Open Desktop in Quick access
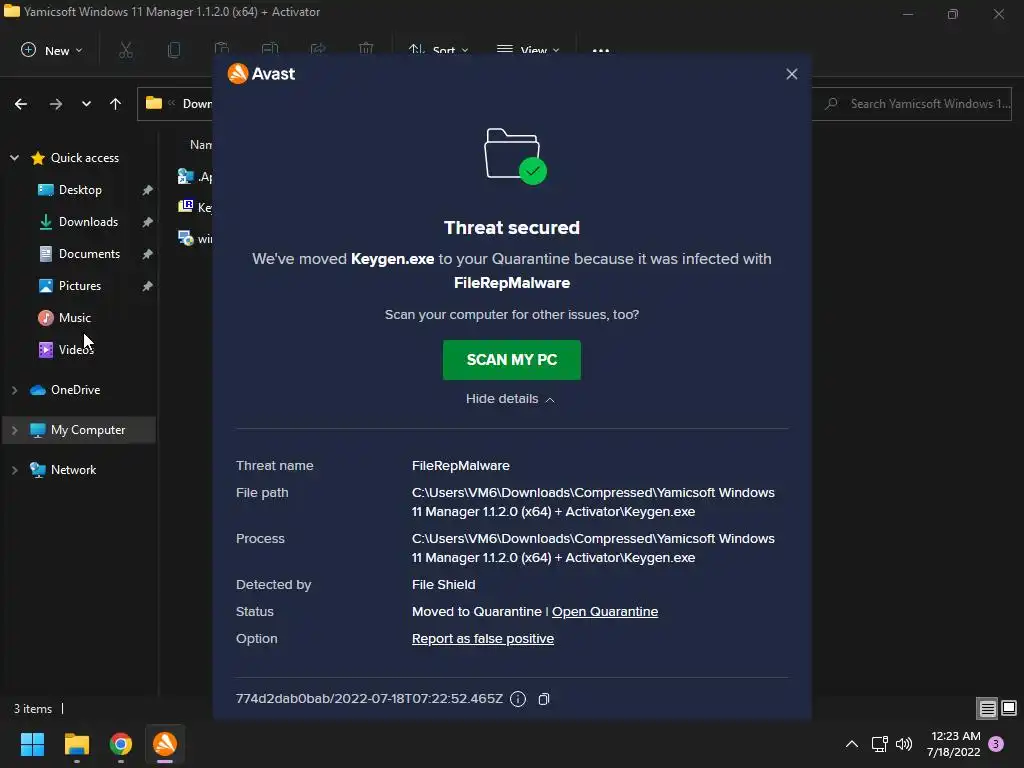 coord(80,190)
